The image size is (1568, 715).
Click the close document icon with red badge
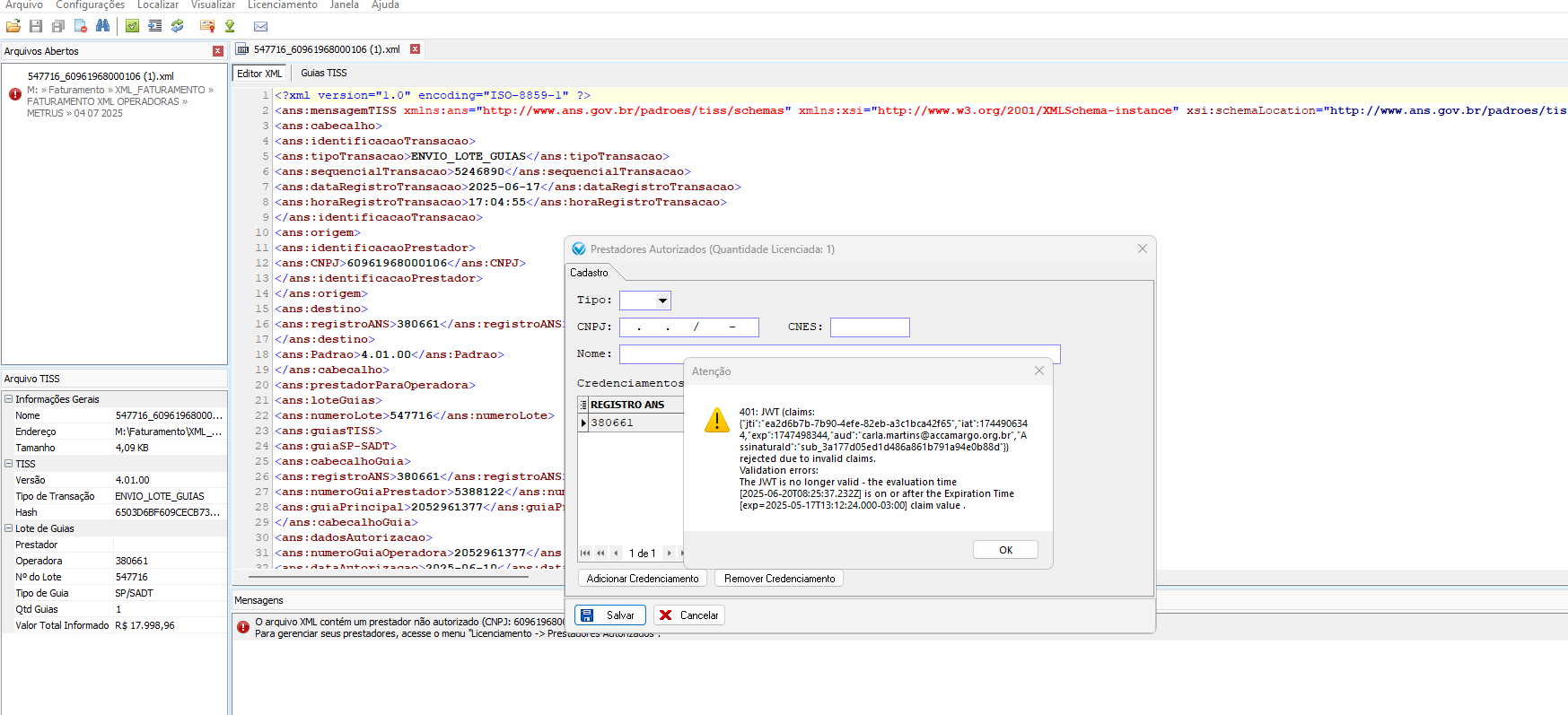tap(81, 26)
